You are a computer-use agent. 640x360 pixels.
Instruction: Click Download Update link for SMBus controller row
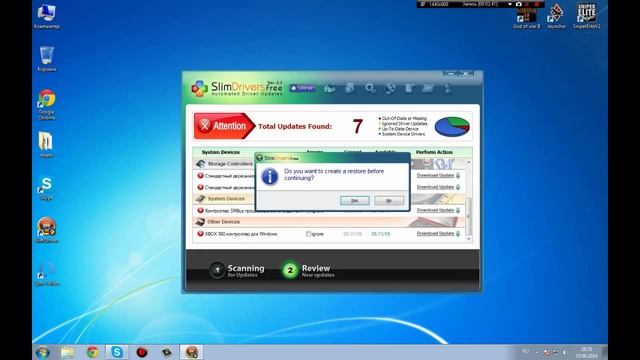click(435, 210)
